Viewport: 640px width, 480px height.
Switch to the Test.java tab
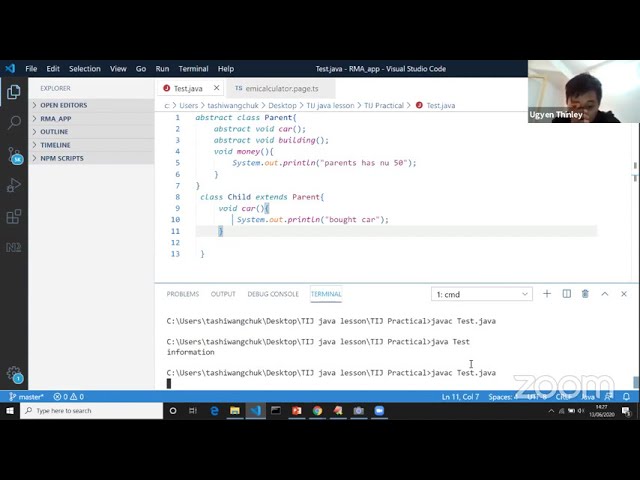click(188, 88)
